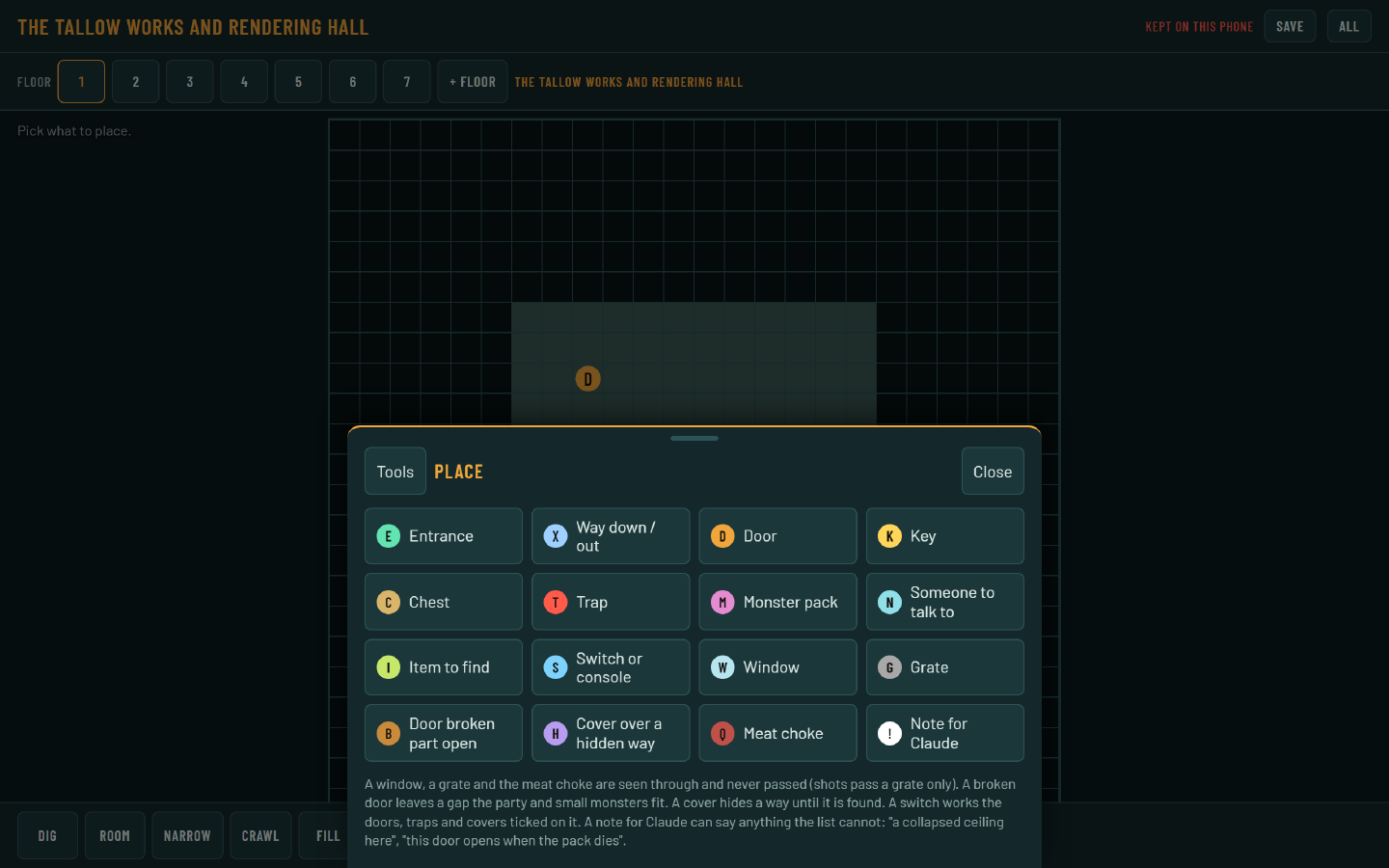Select the Key marker
1389x868 pixels.
(x=945, y=536)
